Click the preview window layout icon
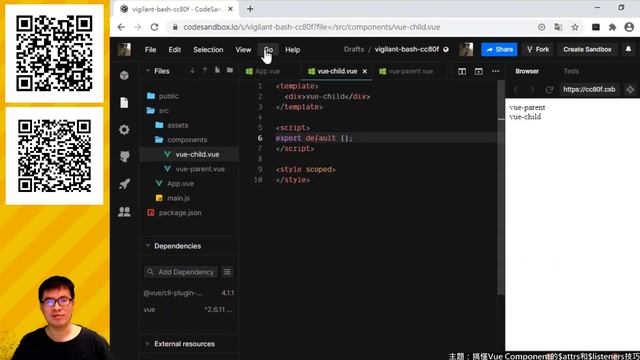 [479, 71]
